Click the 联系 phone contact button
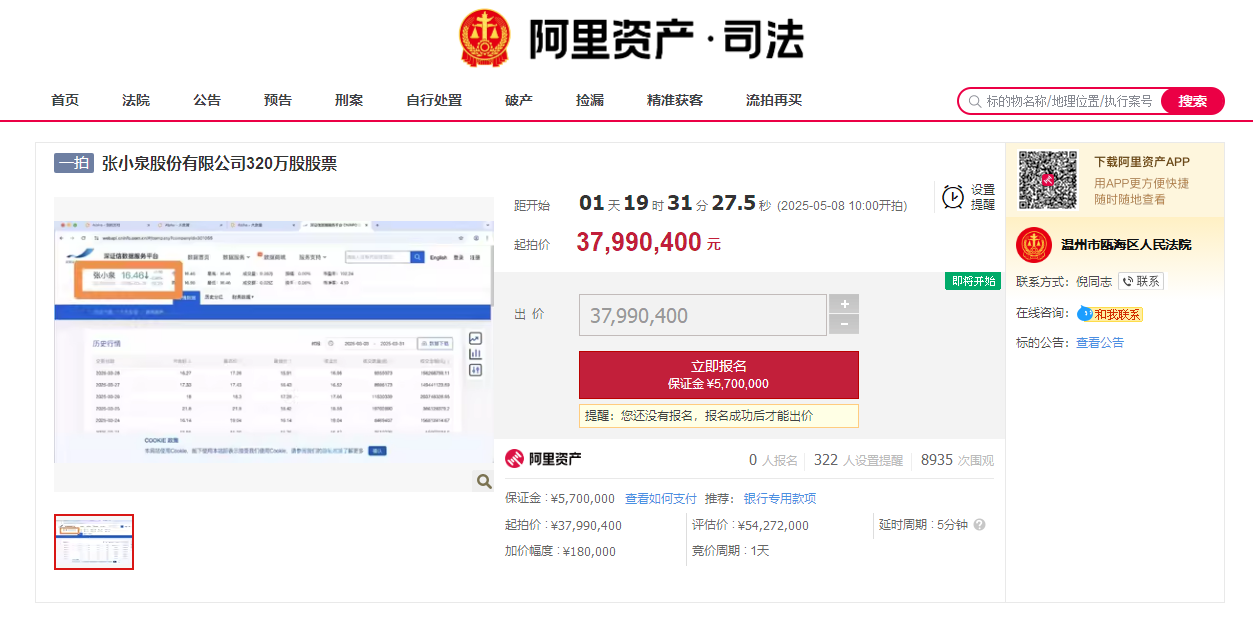The width and height of the screenshot is (1253, 618). pyautogui.click(x=1140, y=282)
